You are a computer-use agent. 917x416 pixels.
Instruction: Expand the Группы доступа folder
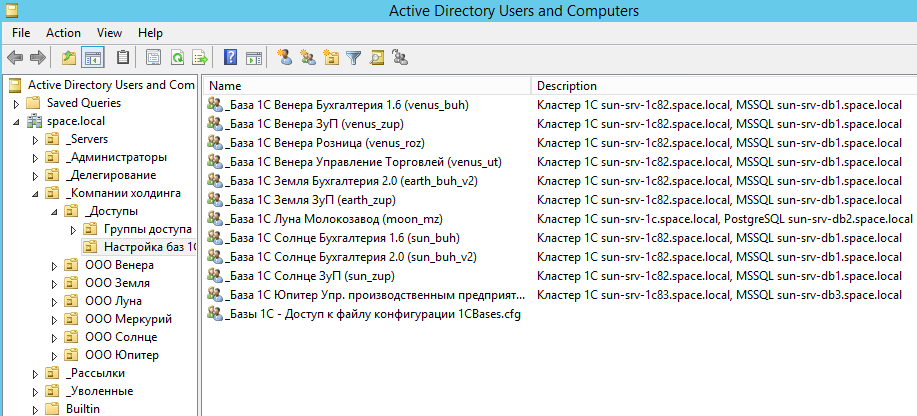[x=73, y=229]
